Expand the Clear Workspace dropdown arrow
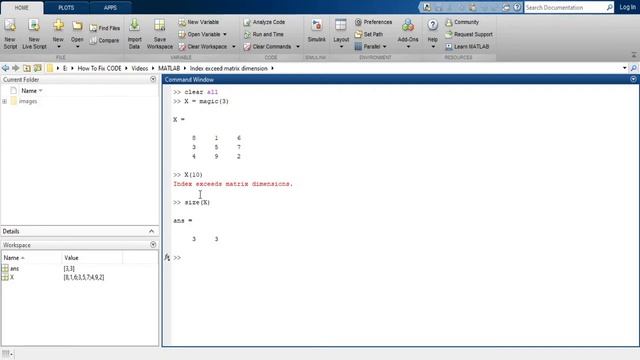Viewport: 640px width, 360px height. (x=234, y=47)
